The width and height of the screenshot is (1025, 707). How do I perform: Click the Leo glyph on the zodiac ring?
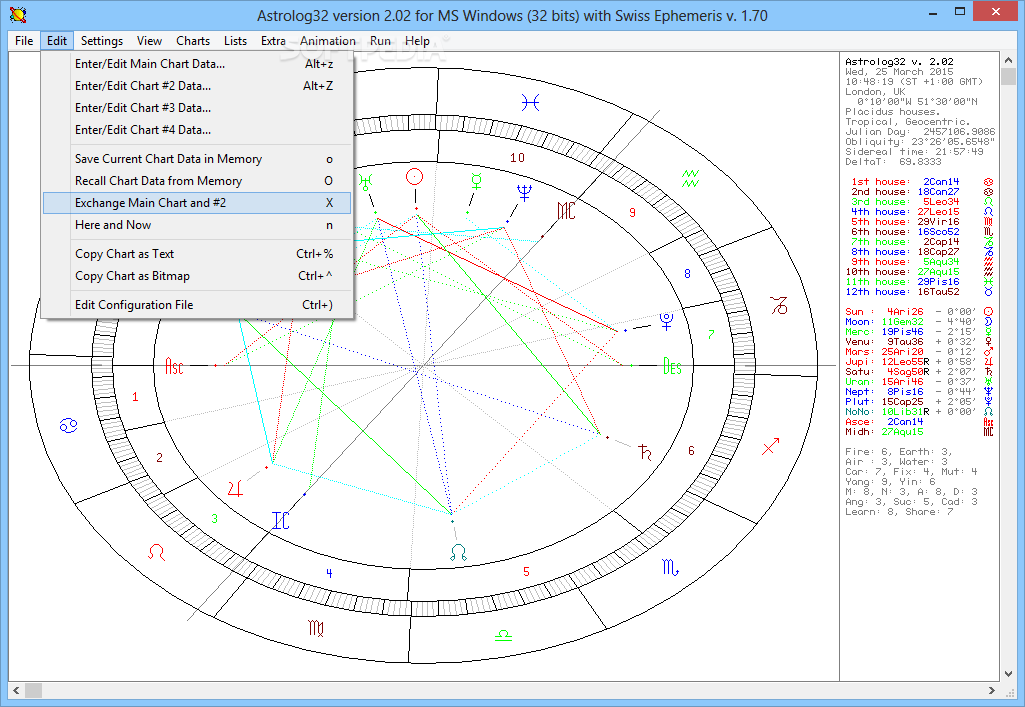coord(156,552)
